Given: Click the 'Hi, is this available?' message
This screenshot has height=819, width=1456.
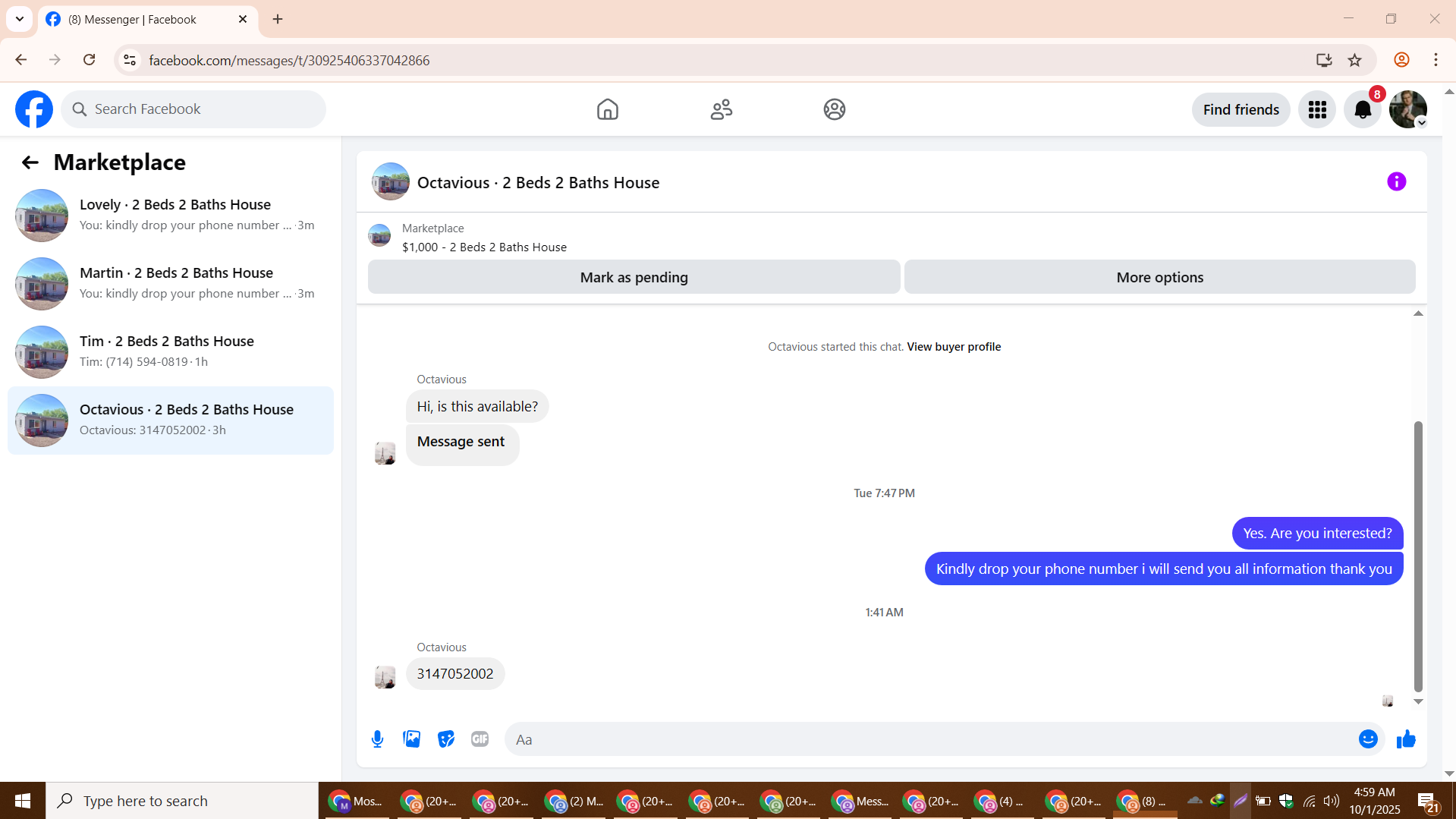Looking at the screenshot, I should click(477, 407).
